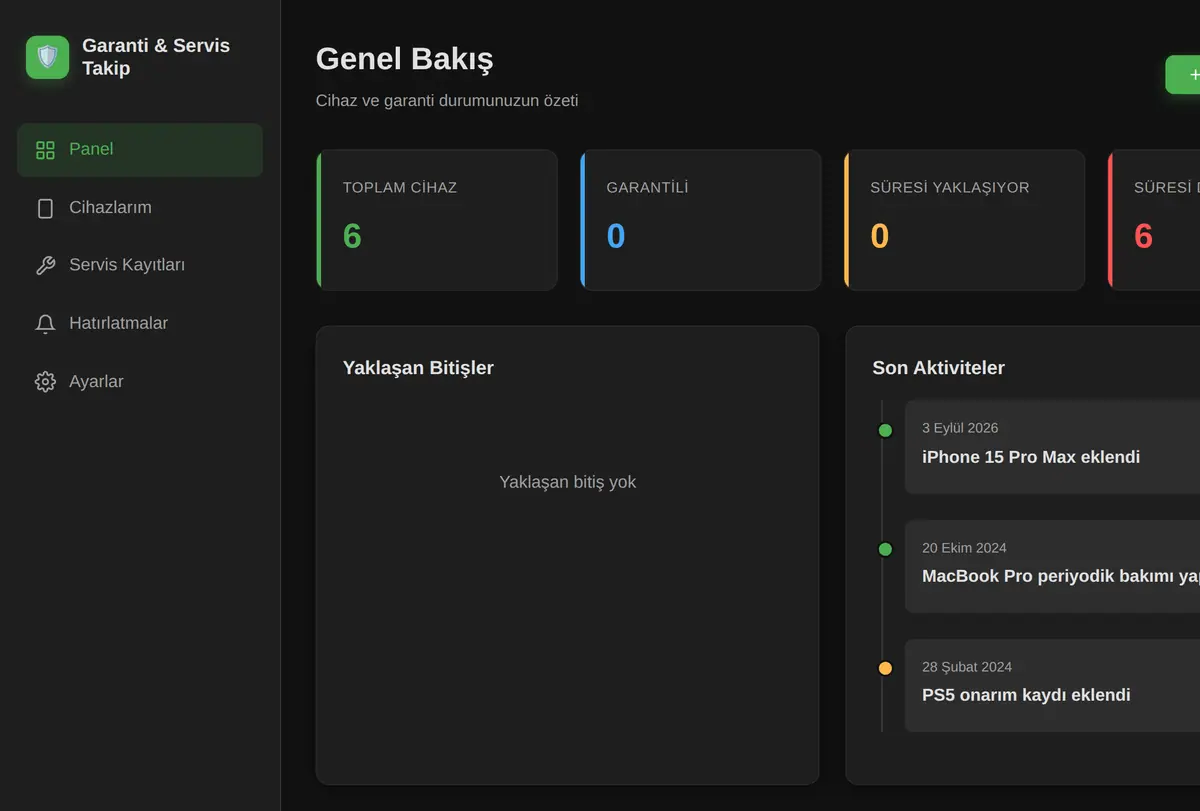Click the Hatırlatmalar bell icon
Image resolution: width=1200 pixels, height=811 pixels.
45,323
